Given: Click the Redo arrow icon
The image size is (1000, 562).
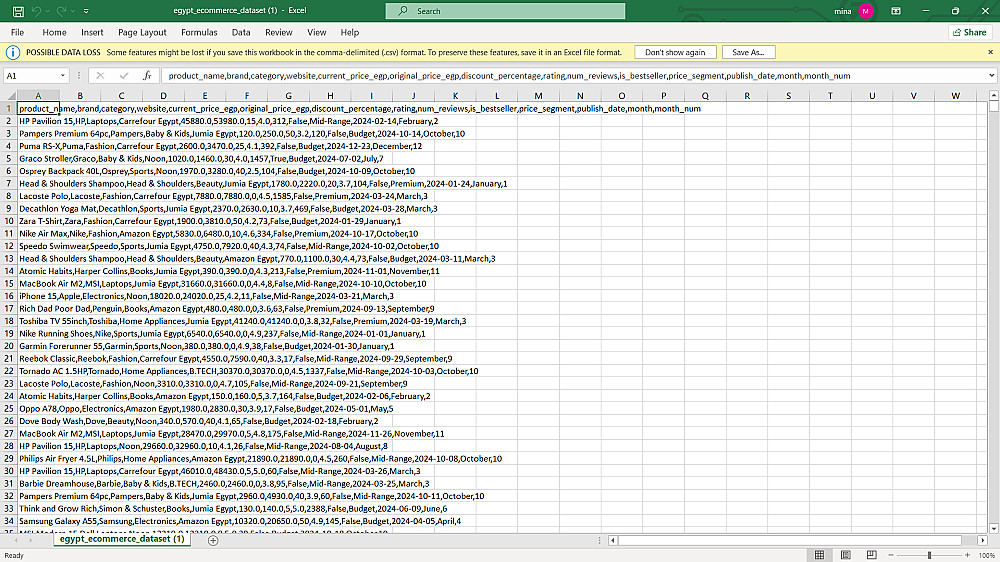Looking at the screenshot, I should 61,11.
